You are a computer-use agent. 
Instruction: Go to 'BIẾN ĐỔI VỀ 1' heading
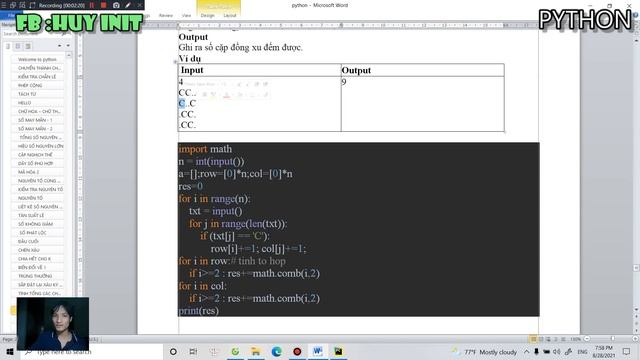coord(37,267)
